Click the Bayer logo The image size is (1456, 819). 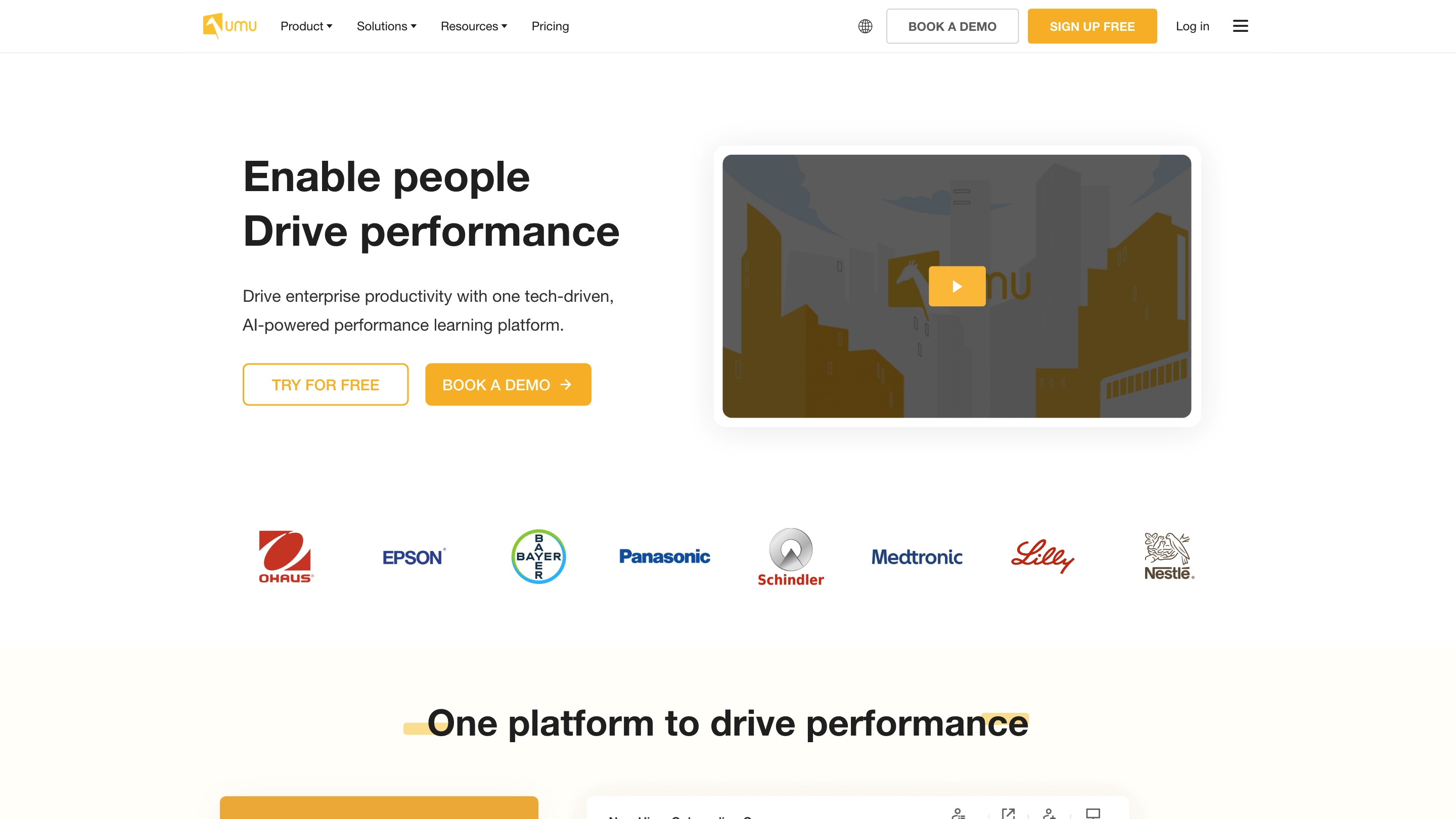coord(538,556)
